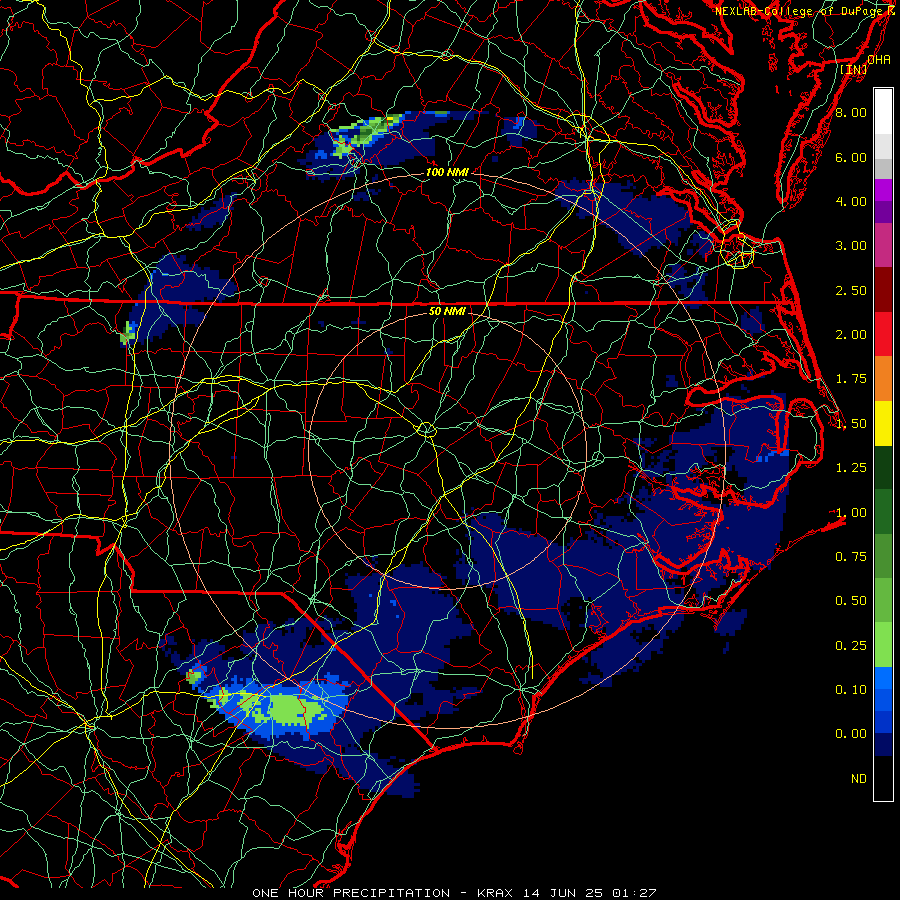Select the bright red legend color swatch
The width and height of the screenshot is (900, 900).
point(883,334)
